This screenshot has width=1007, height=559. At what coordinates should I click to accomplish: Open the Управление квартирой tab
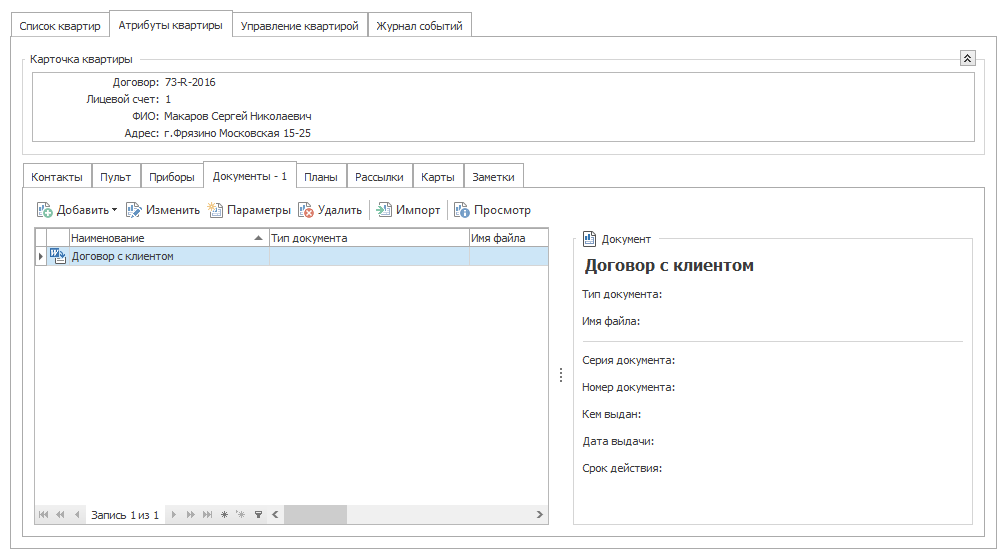[x=299, y=26]
